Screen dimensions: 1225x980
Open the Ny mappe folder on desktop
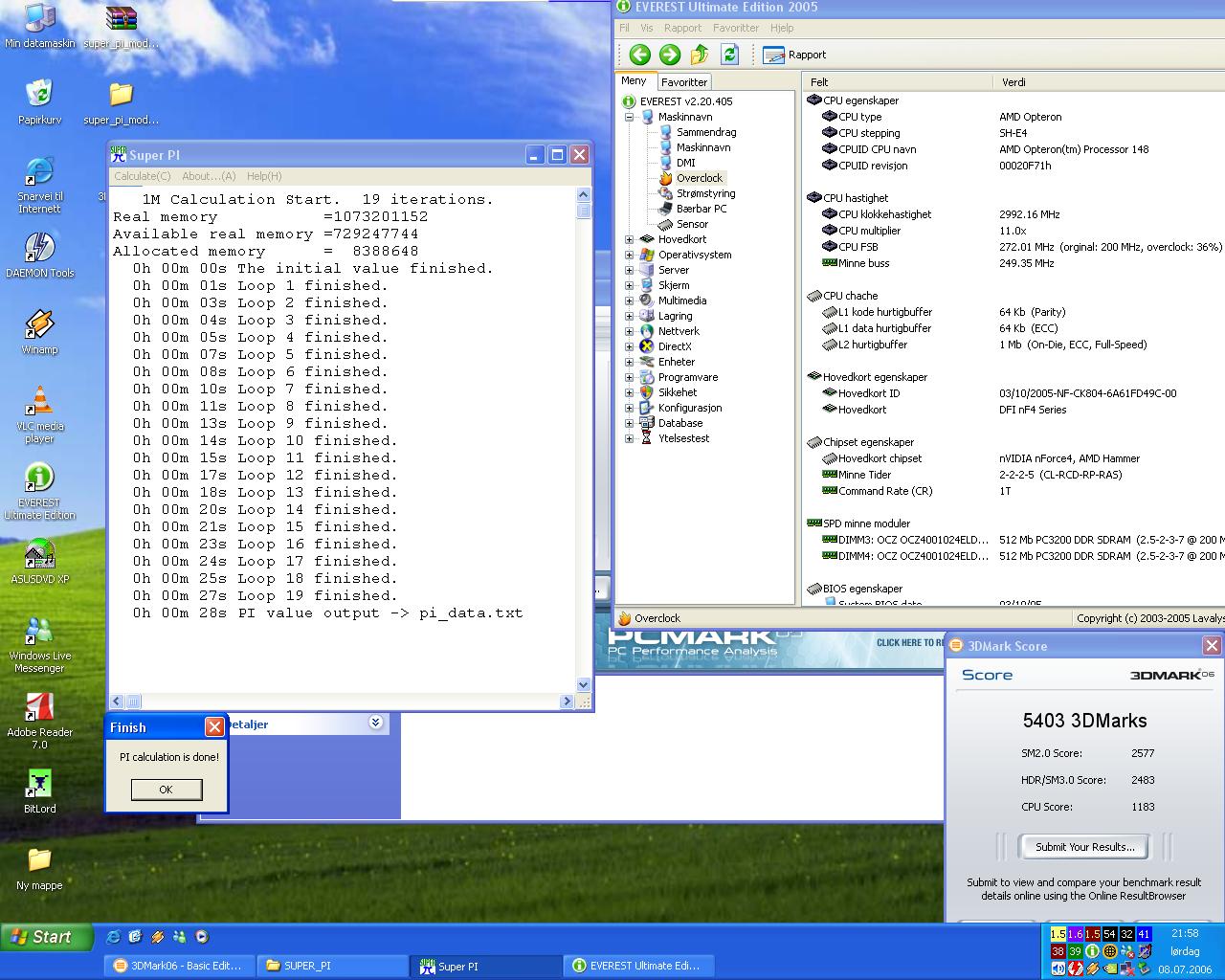(39, 868)
